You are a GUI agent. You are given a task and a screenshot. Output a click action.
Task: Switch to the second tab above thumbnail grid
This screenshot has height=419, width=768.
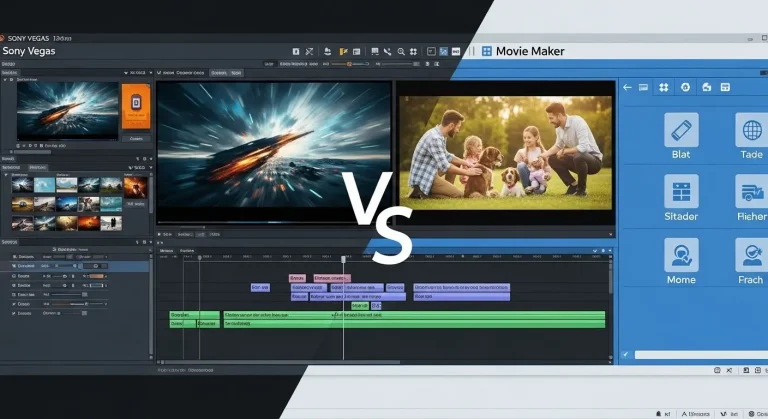[38, 168]
